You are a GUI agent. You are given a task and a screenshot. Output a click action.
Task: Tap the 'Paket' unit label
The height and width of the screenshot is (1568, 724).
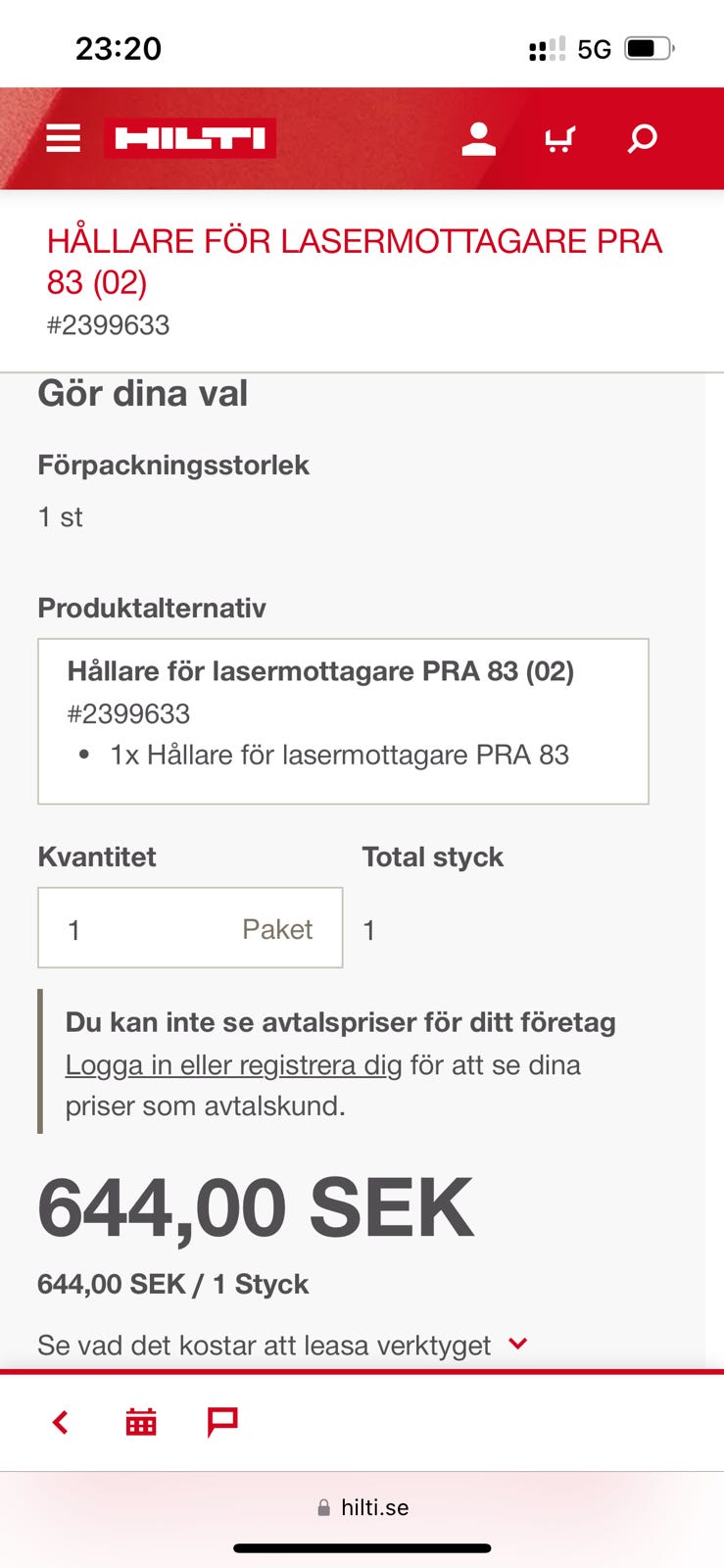pyautogui.click(x=277, y=929)
